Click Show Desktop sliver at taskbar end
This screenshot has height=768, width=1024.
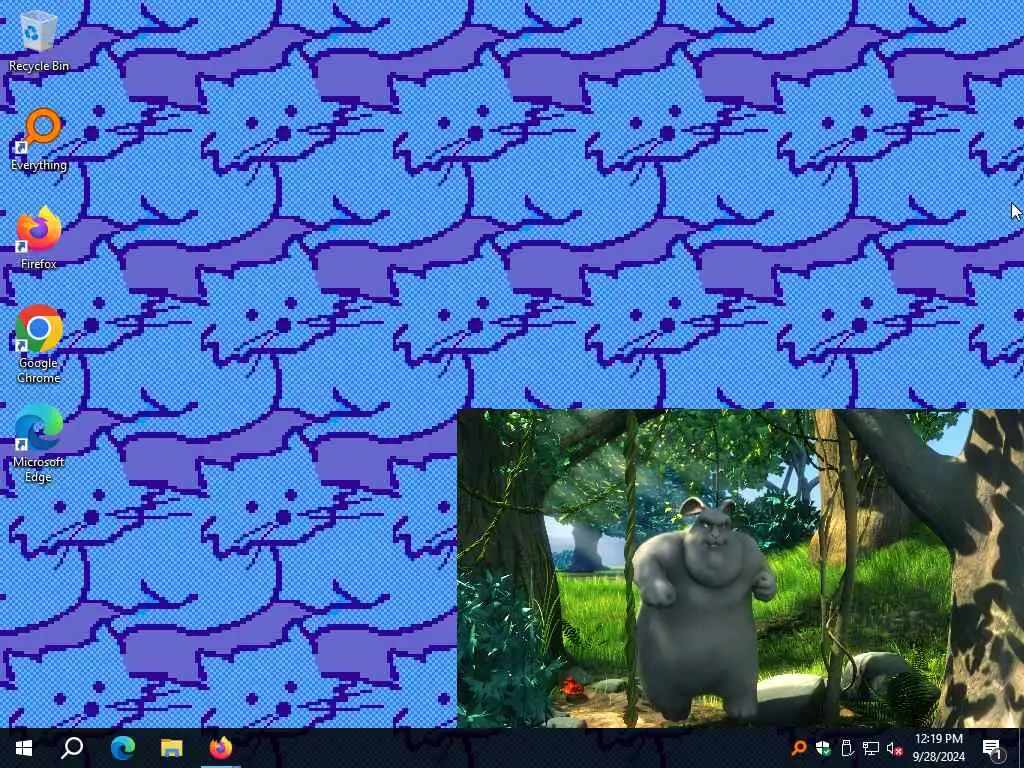(x=1021, y=748)
